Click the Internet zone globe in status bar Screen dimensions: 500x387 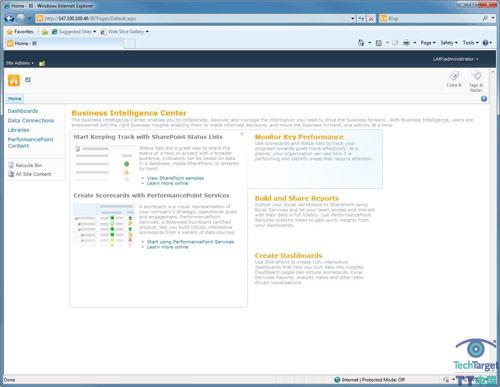[337, 380]
